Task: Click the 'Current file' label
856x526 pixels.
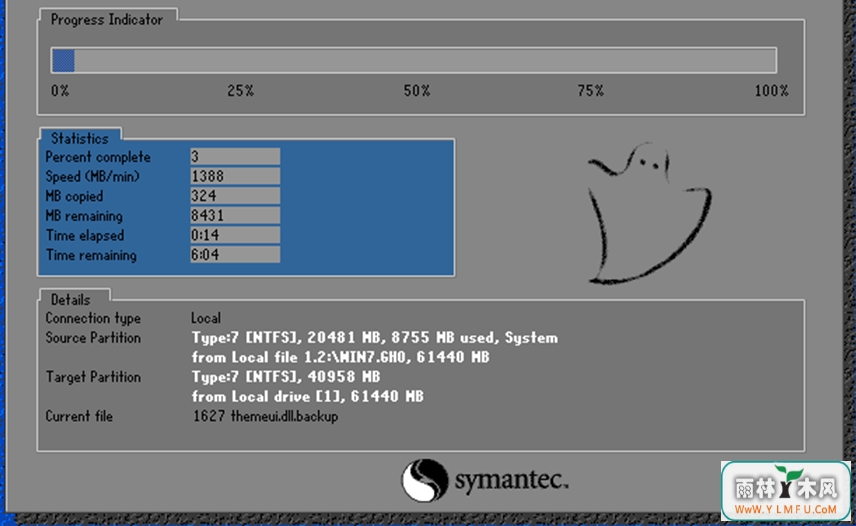Action: point(79,416)
